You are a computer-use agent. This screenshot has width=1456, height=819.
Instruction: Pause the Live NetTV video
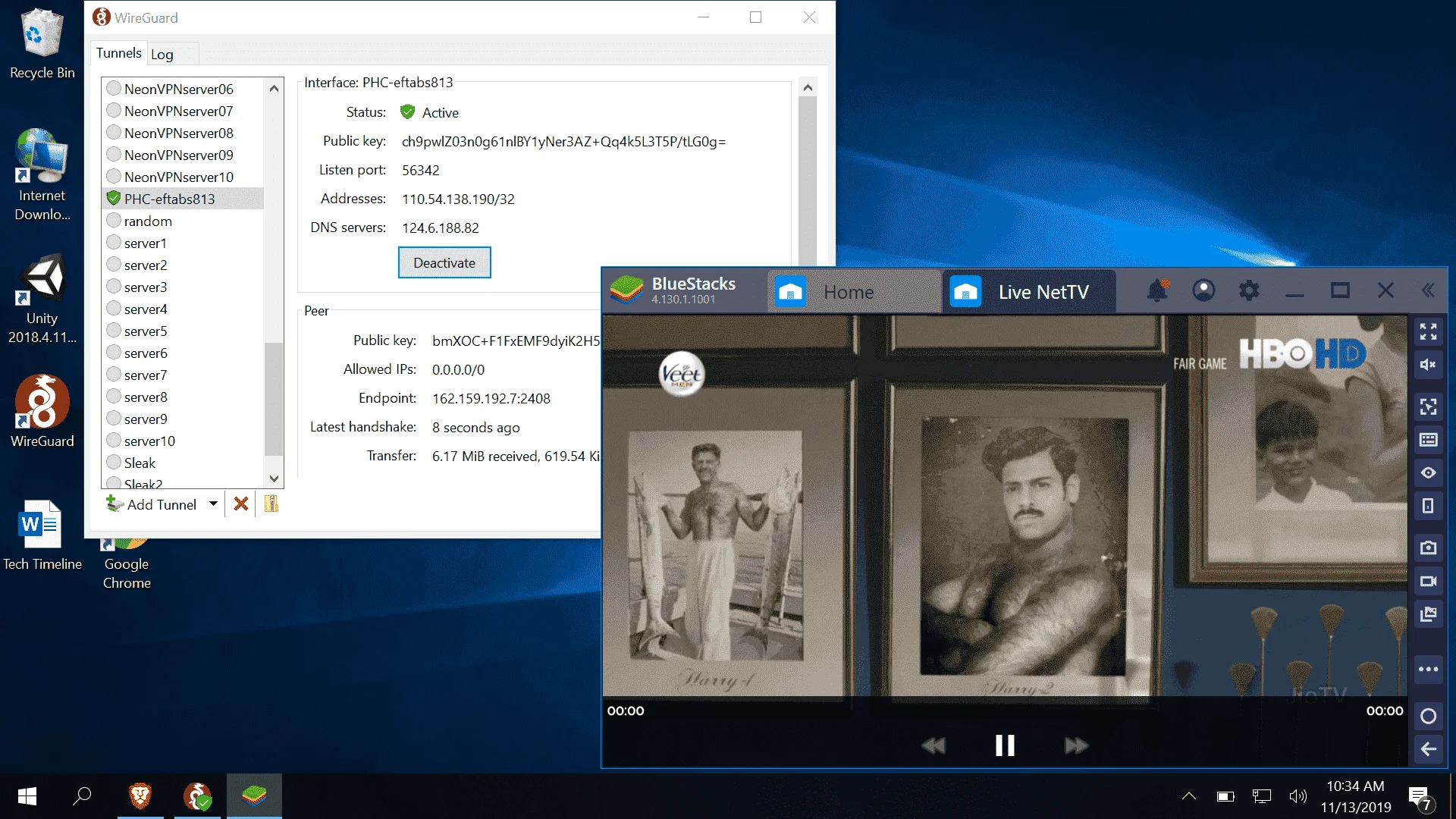click(1005, 745)
